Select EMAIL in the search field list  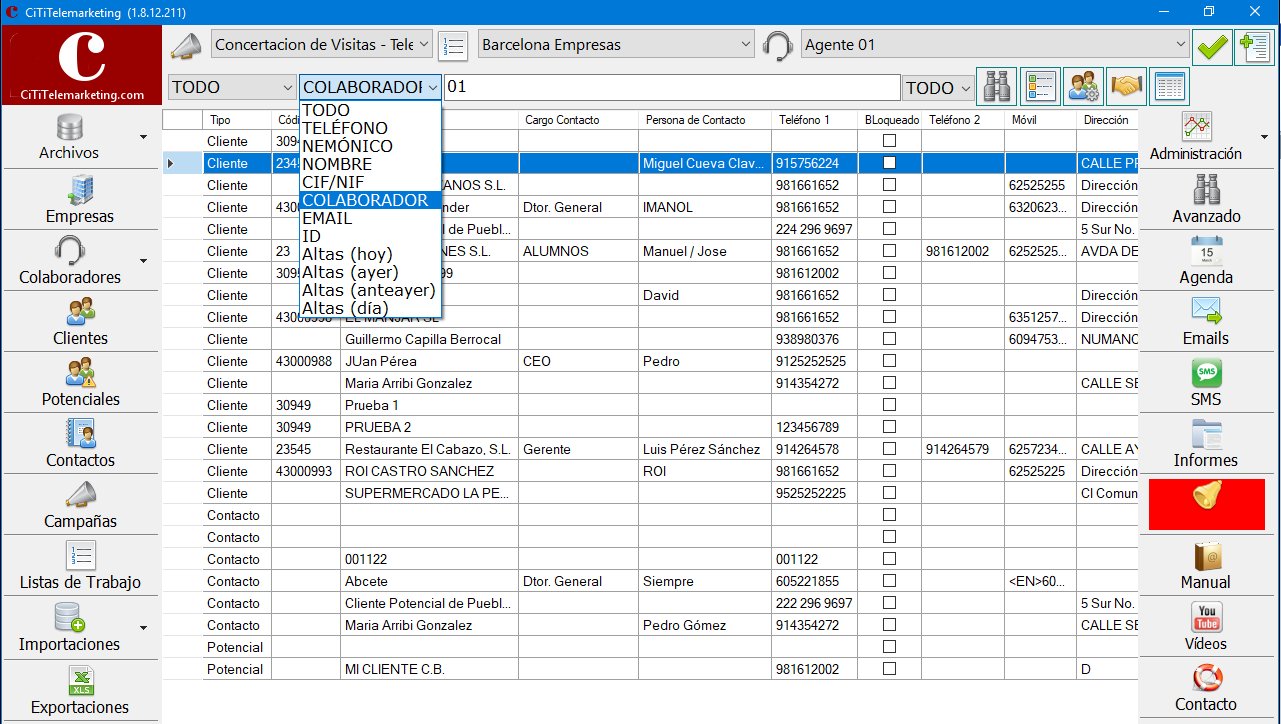pos(370,218)
